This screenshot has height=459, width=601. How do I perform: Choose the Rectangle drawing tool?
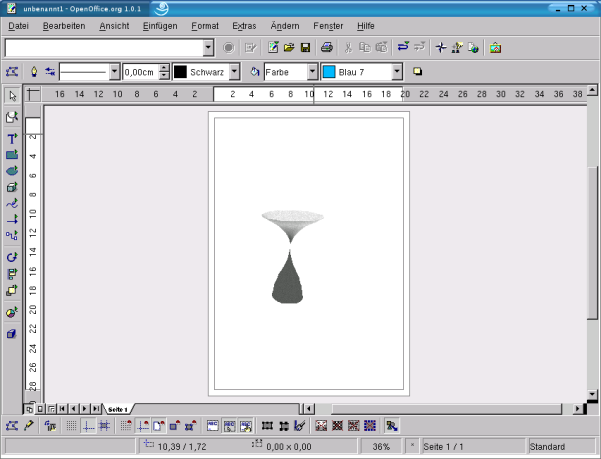point(12,155)
